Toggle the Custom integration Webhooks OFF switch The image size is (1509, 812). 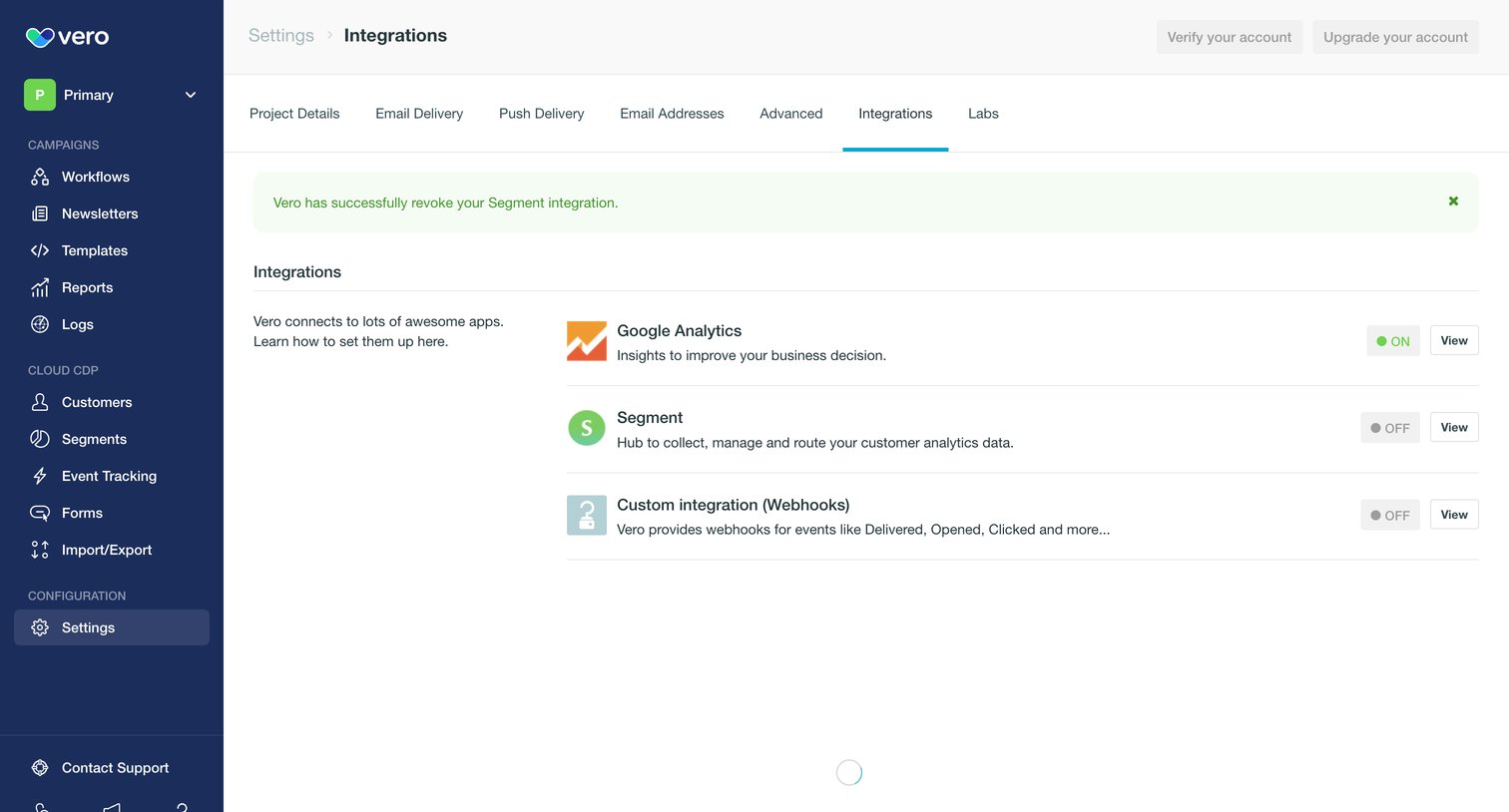[x=1390, y=515]
